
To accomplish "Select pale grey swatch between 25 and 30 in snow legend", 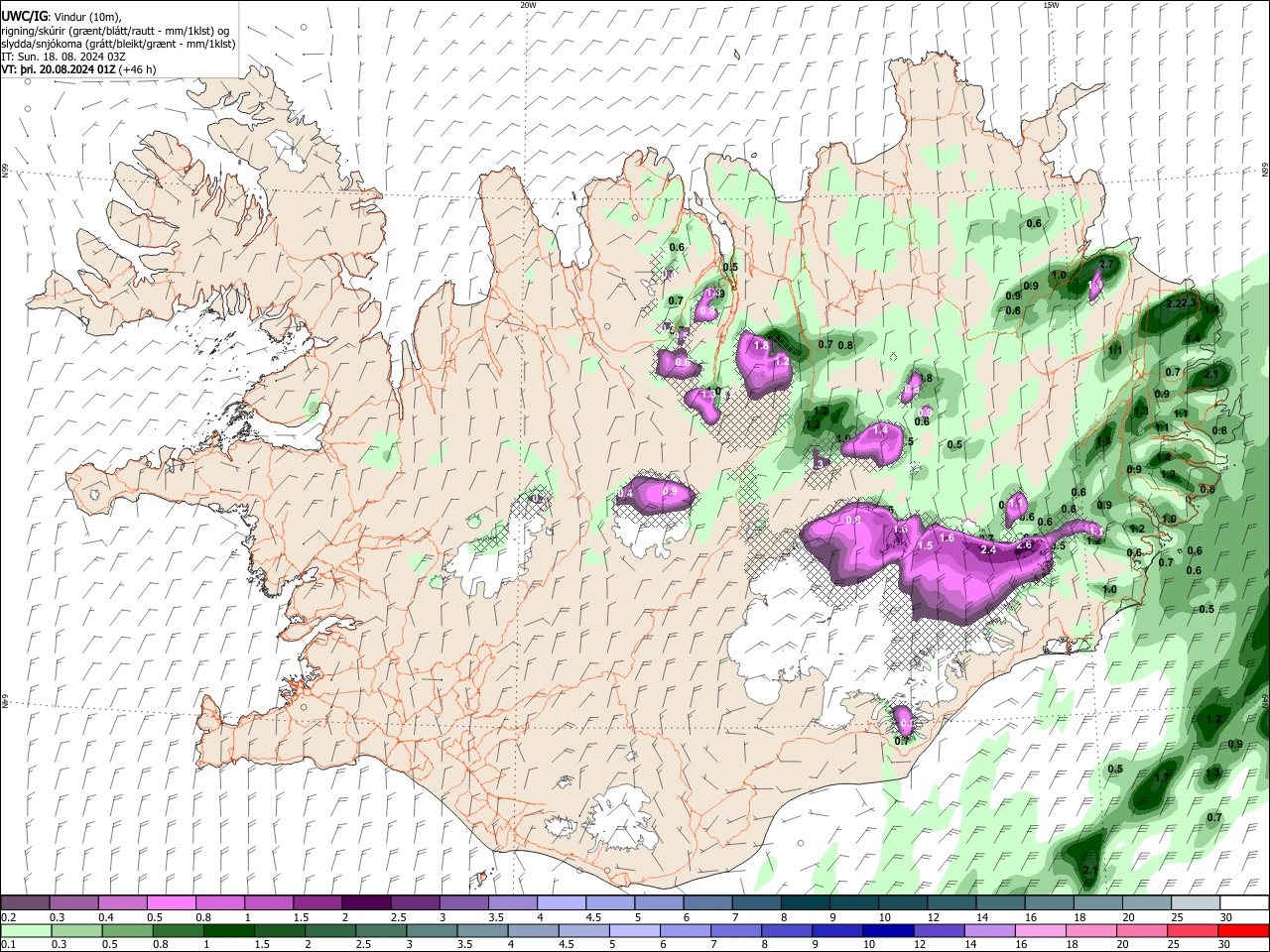I will tap(1196, 903).
